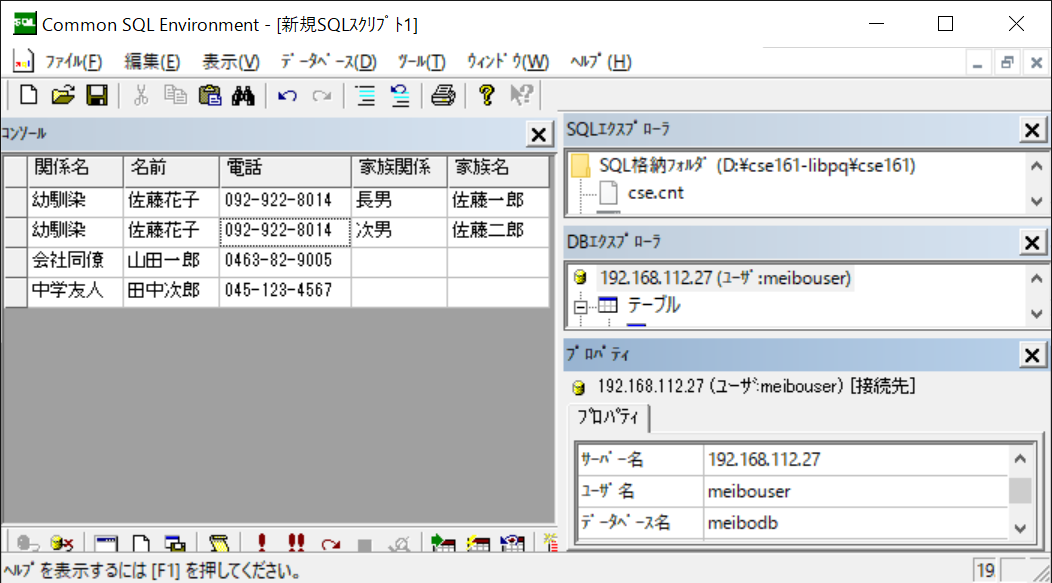
Task: Click the table with green arrow icon
Action: pyautogui.click(x=443, y=543)
